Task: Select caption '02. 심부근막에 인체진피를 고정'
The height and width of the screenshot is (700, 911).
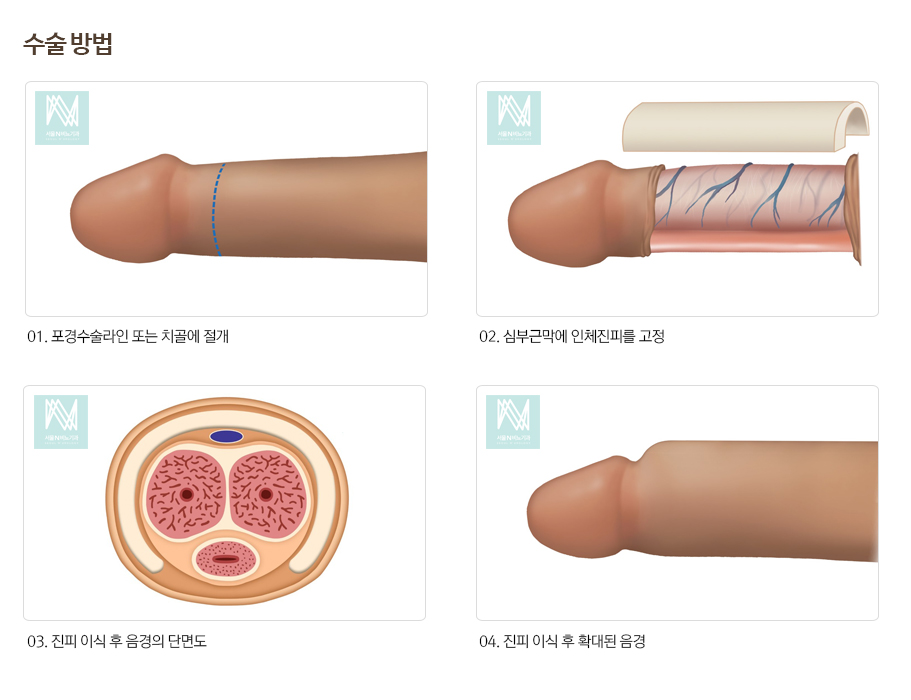Action: [572, 336]
